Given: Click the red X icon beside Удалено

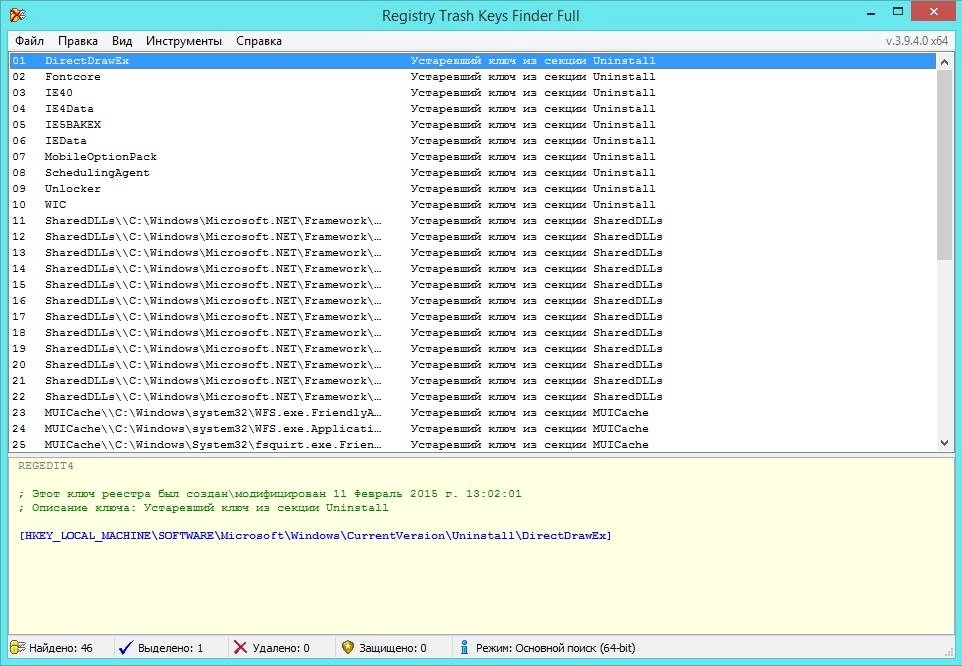Looking at the screenshot, I should [240, 648].
